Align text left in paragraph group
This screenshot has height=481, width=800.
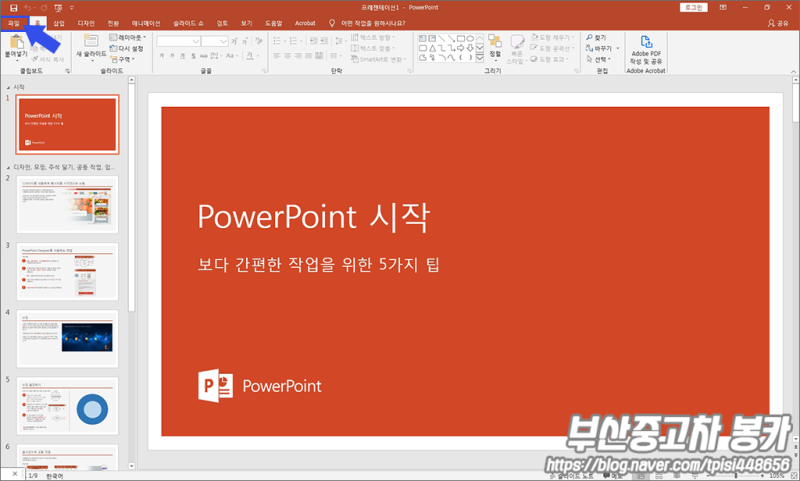click(x=277, y=56)
